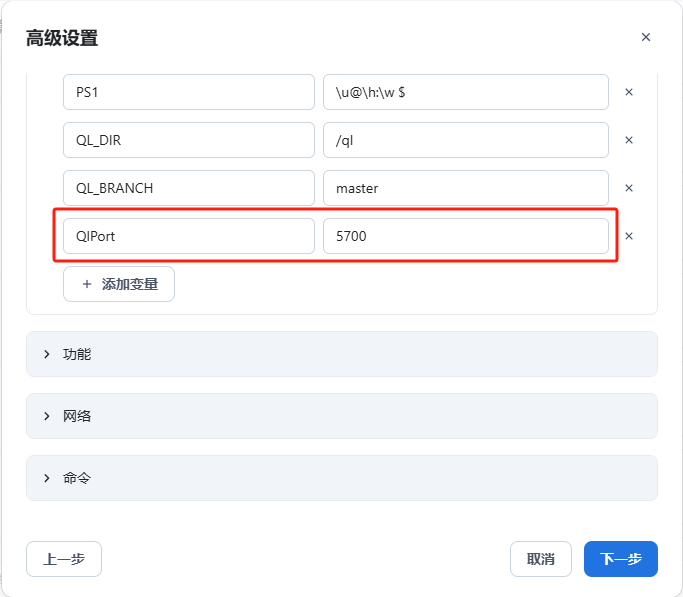Edit the PS1 value field \u@\h:\w $
683x597 pixels.
[466, 92]
